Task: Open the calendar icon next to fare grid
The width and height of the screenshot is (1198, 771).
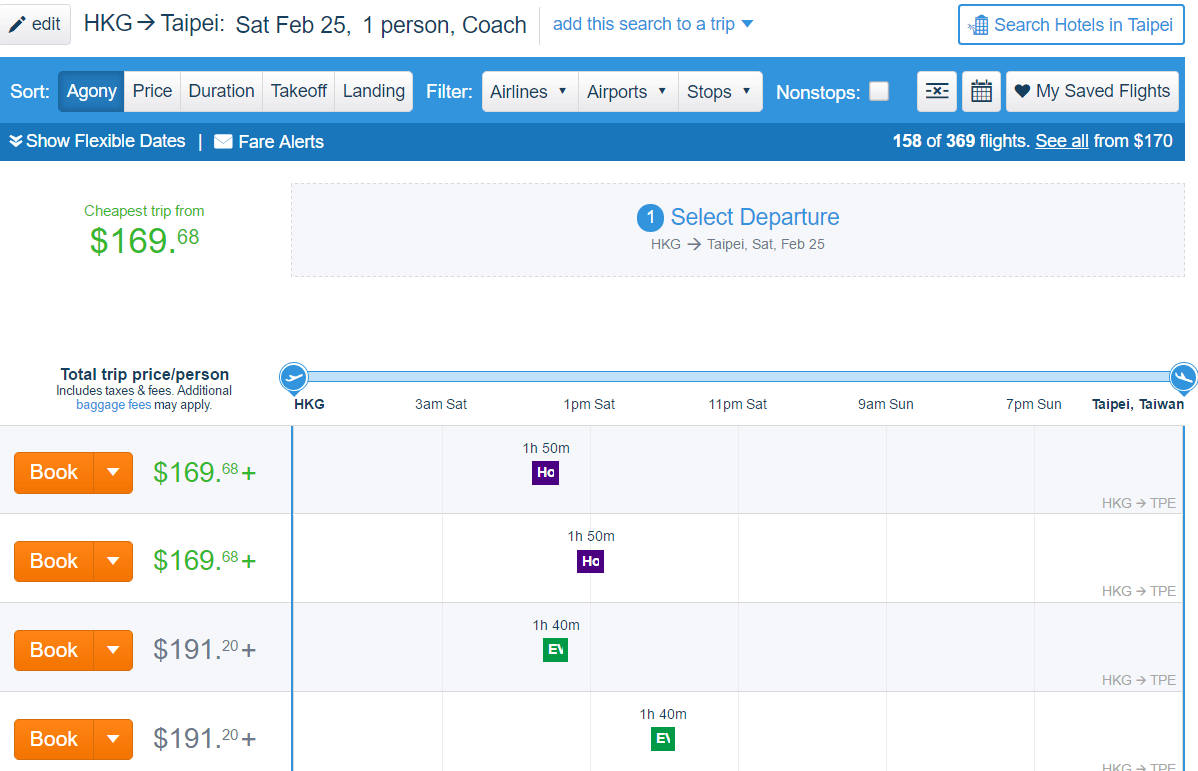Action: [981, 91]
